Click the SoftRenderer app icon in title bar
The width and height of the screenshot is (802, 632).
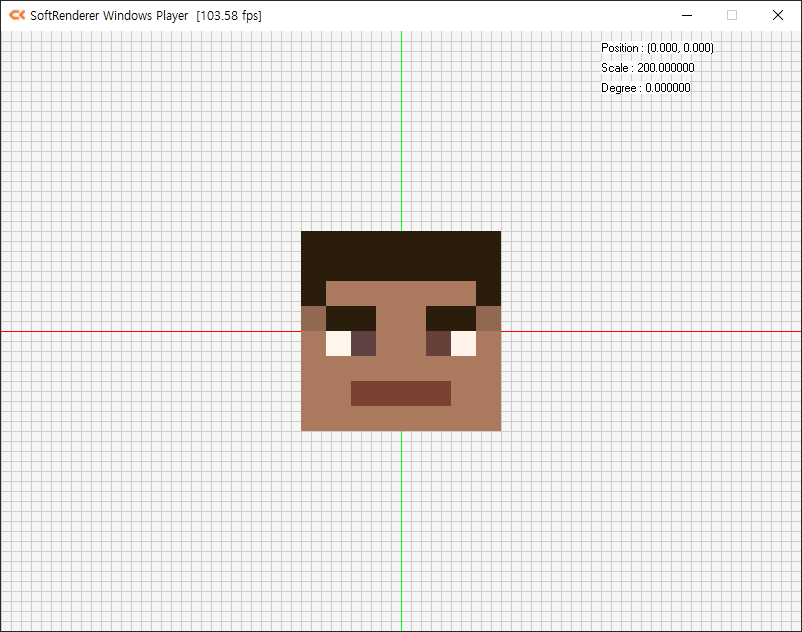[17, 15]
